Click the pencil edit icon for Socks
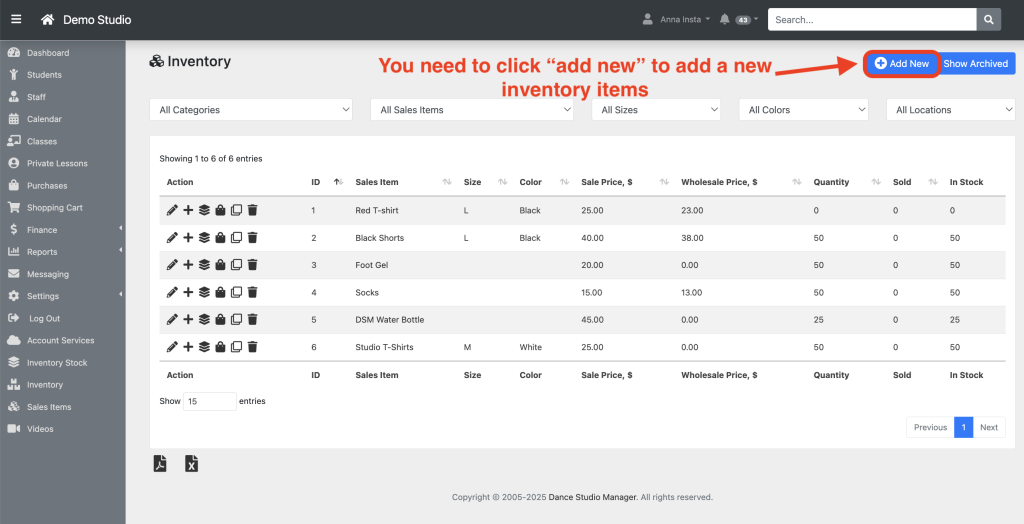 point(172,293)
